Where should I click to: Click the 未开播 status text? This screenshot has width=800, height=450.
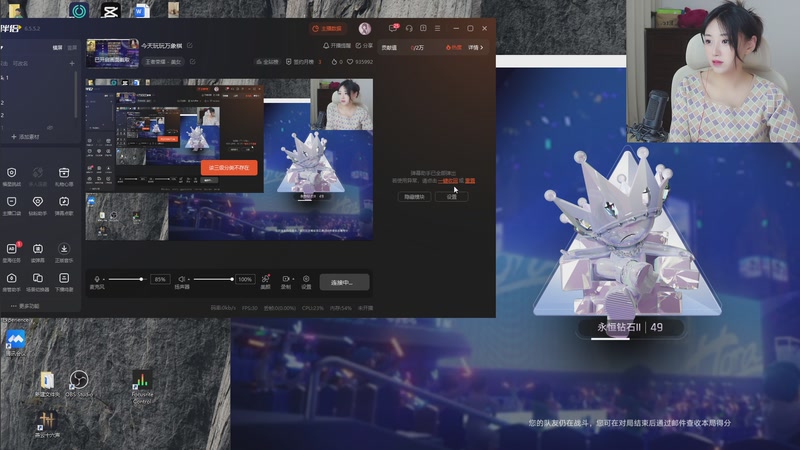[365, 308]
